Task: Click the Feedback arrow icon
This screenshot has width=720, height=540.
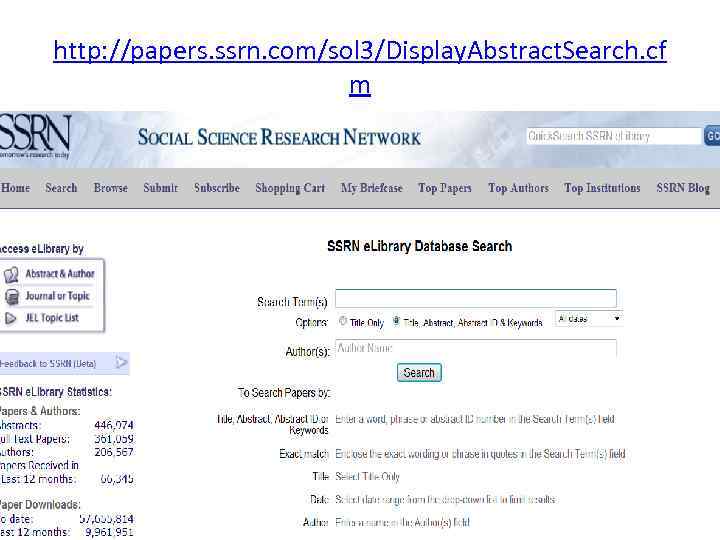Action: (121, 363)
